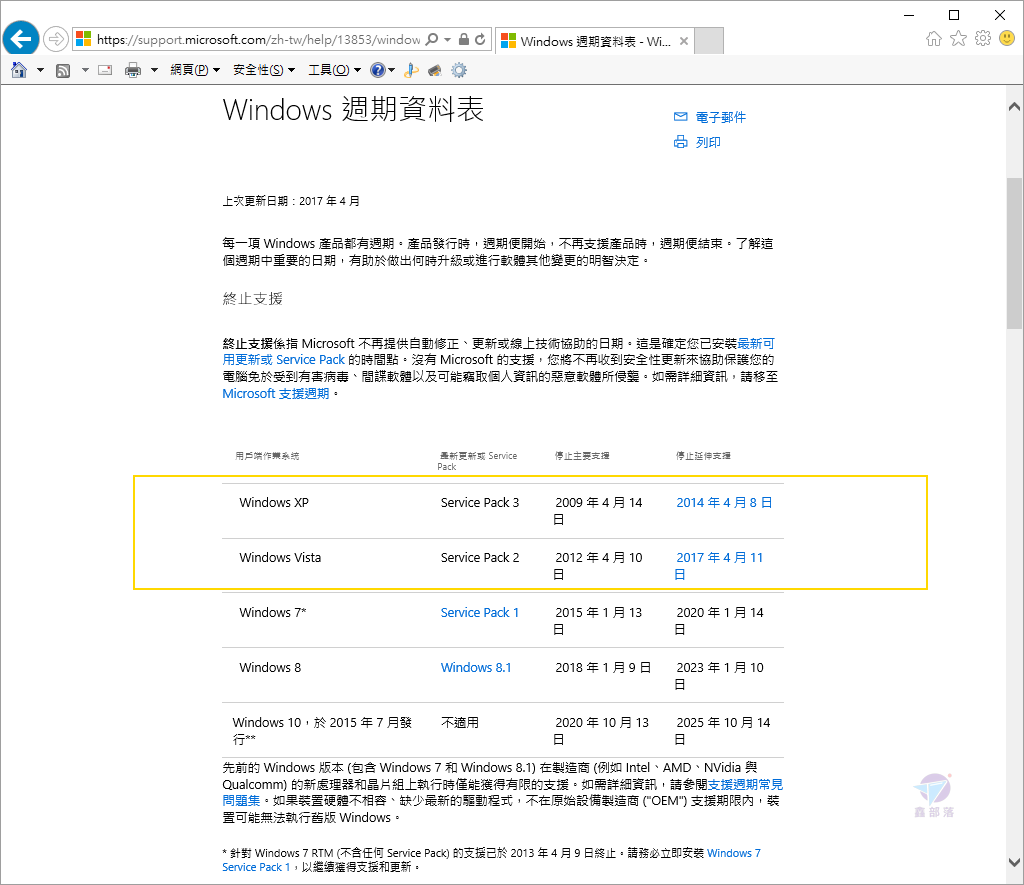Click the command bar Home house icon
Viewport: 1024px width, 885px height.
pyautogui.click(x=19, y=70)
